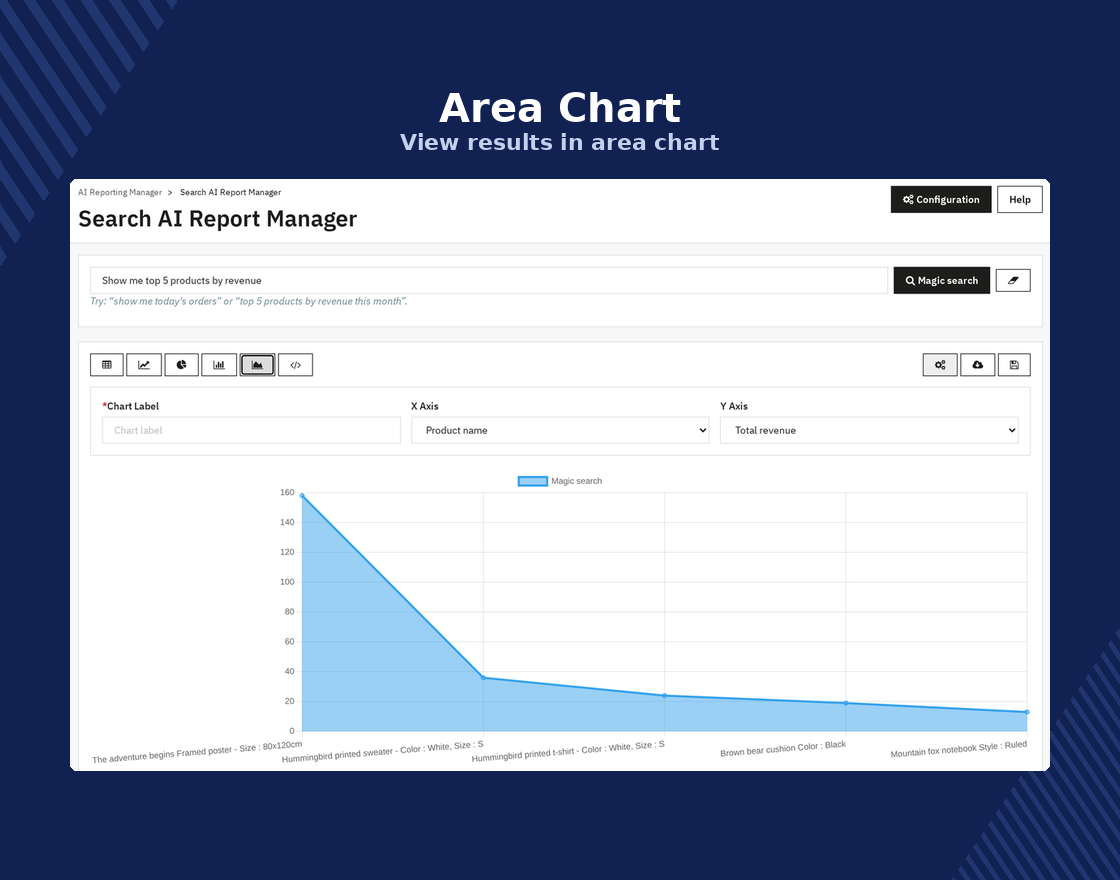Switch to bar chart view
The height and width of the screenshot is (880, 1120).
click(x=219, y=365)
